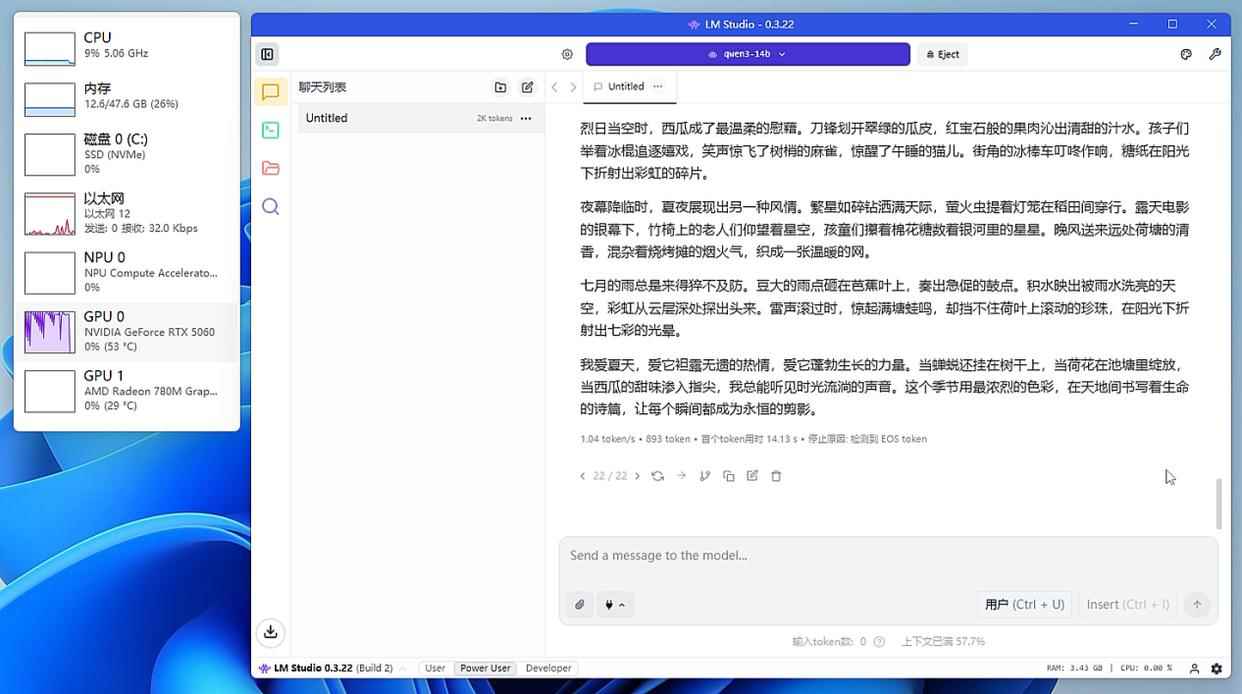Enable Developer mode

[x=548, y=668]
